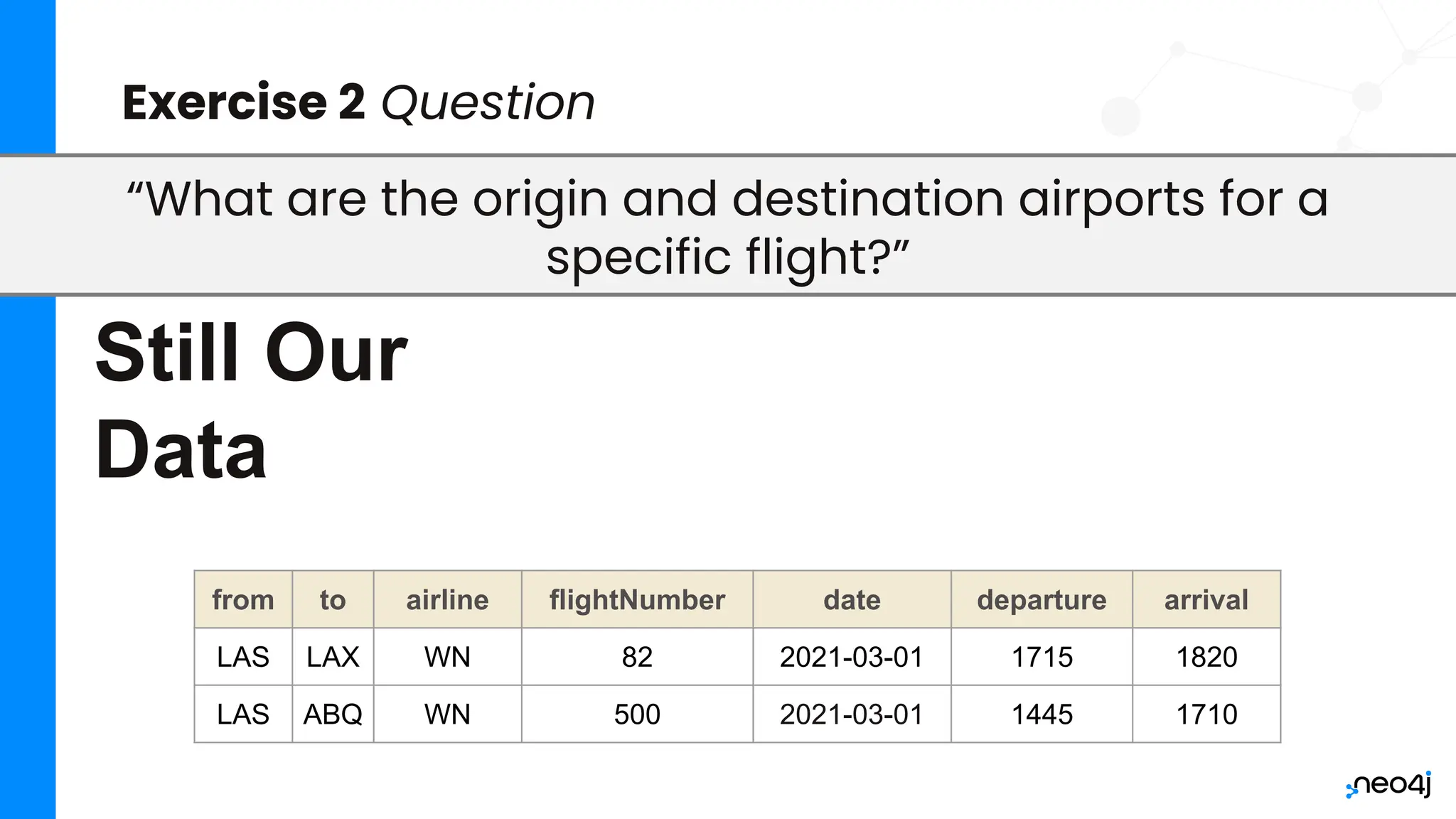This screenshot has width=1456, height=819.
Task: Click the ABQ destination cell
Action: point(333,714)
